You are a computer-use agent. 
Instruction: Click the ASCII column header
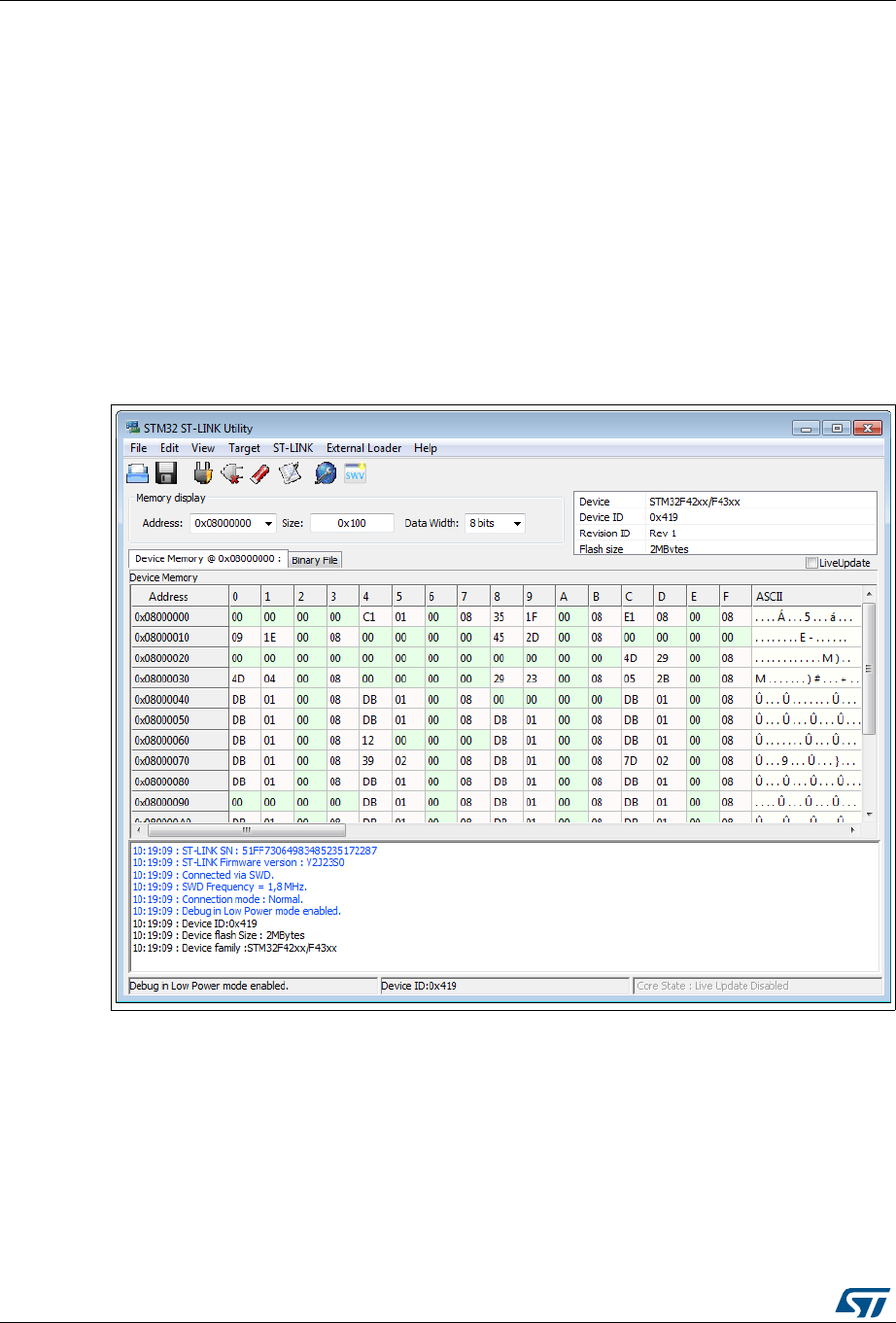pos(807,597)
